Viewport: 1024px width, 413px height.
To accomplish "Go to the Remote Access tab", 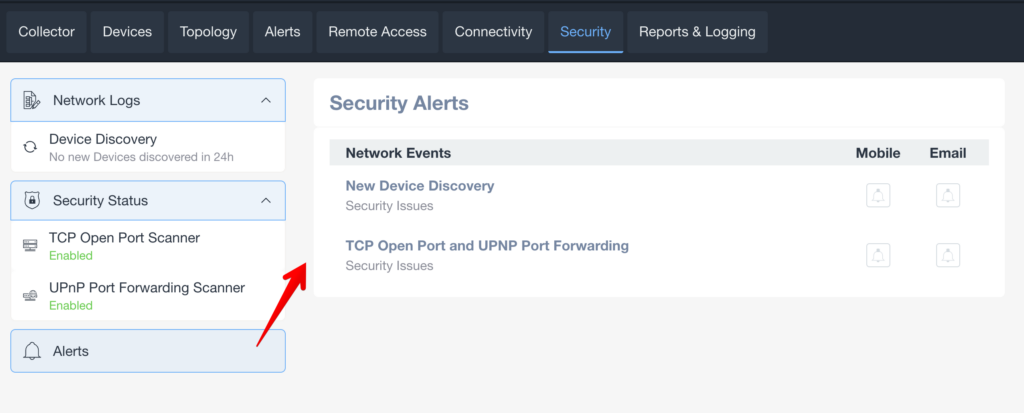I will pos(377,31).
